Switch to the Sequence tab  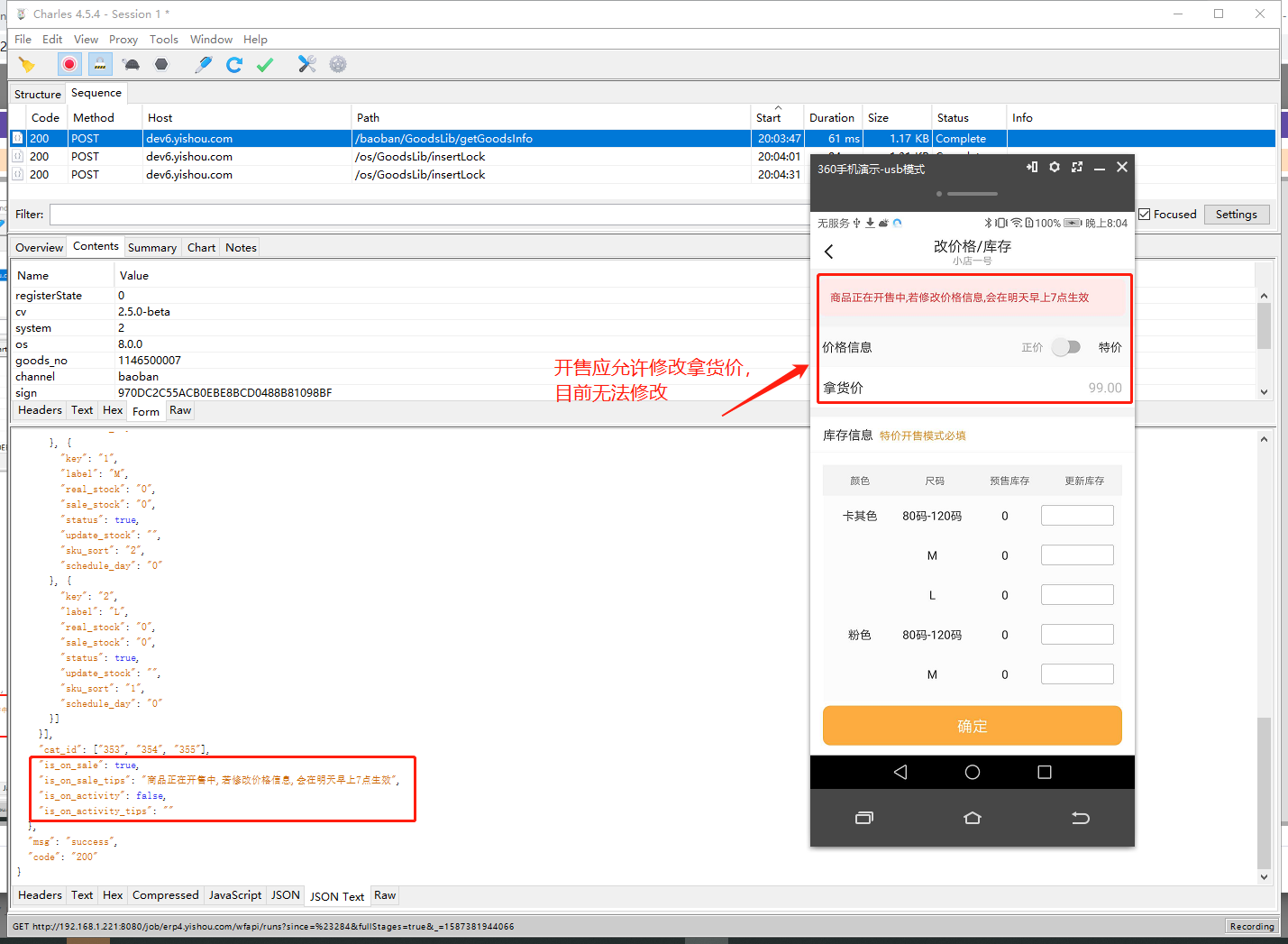[x=96, y=93]
